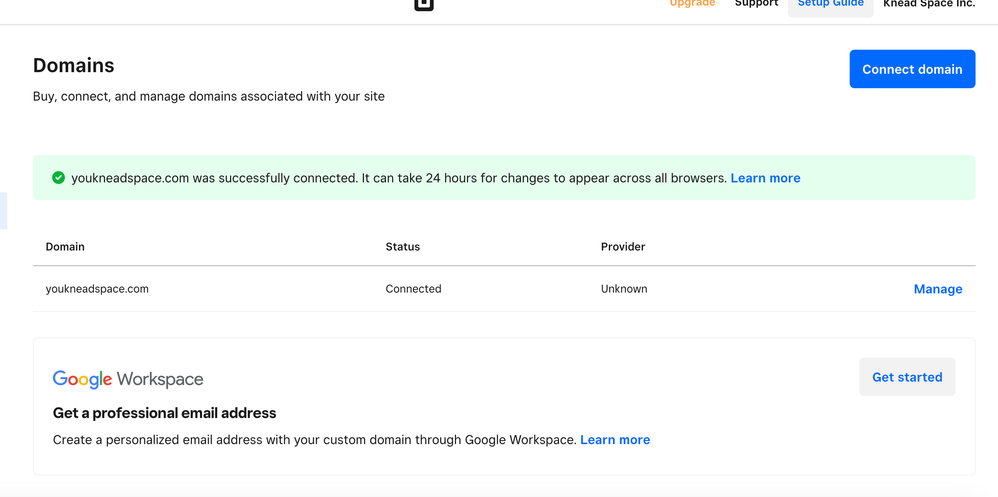Open the Knead Space Inc. account menu
The height and width of the screenshot is (497, 998).
928,4
